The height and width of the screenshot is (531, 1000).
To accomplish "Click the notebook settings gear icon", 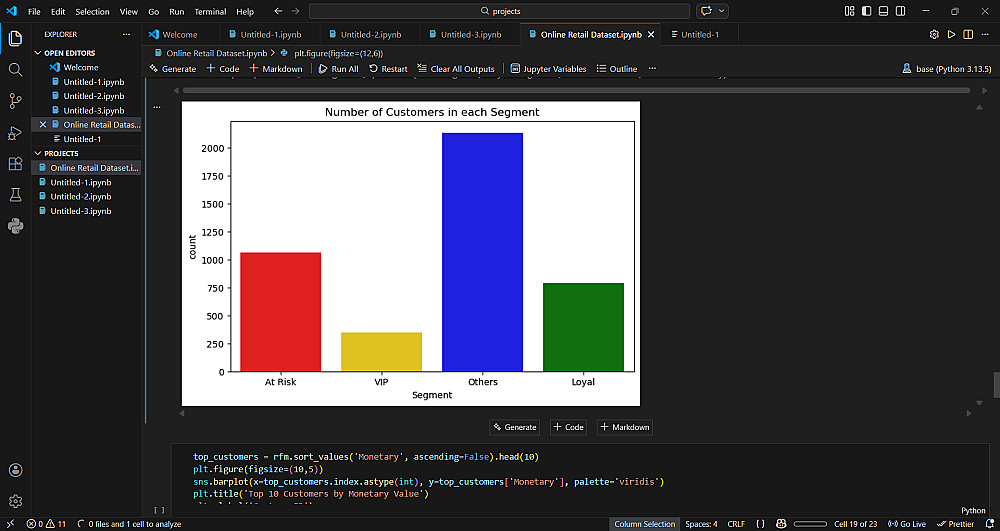I will [x=934, y=34].
